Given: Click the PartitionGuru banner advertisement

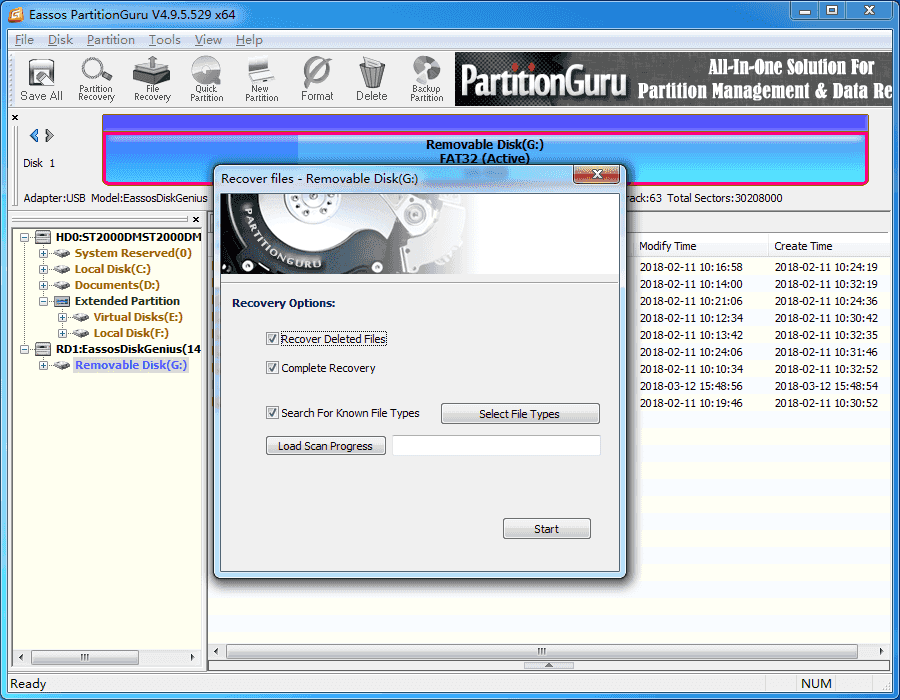Looking at the screenshot, I should (x=673, y=79).
